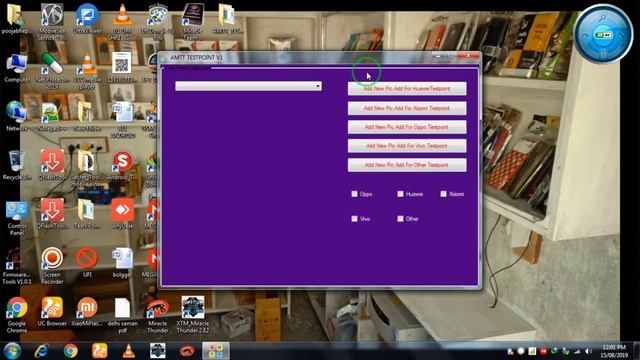
Task: Launch UC Browser from desktop
Action: point(52,311)
